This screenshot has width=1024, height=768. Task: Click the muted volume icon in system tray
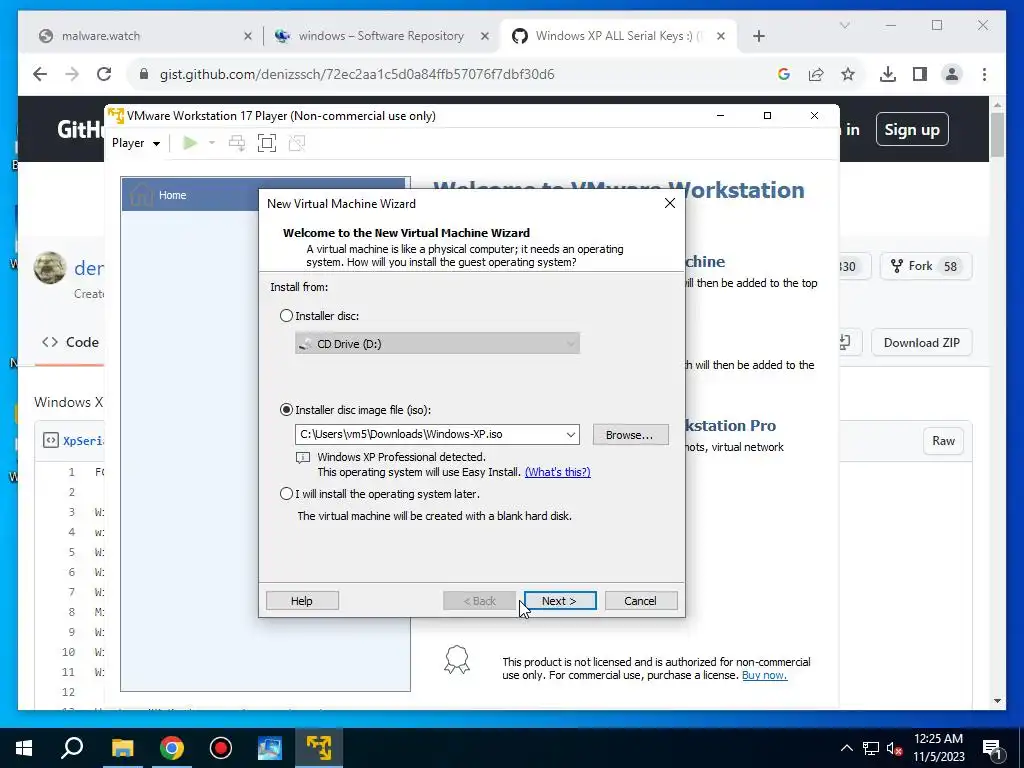coord(895,748)
